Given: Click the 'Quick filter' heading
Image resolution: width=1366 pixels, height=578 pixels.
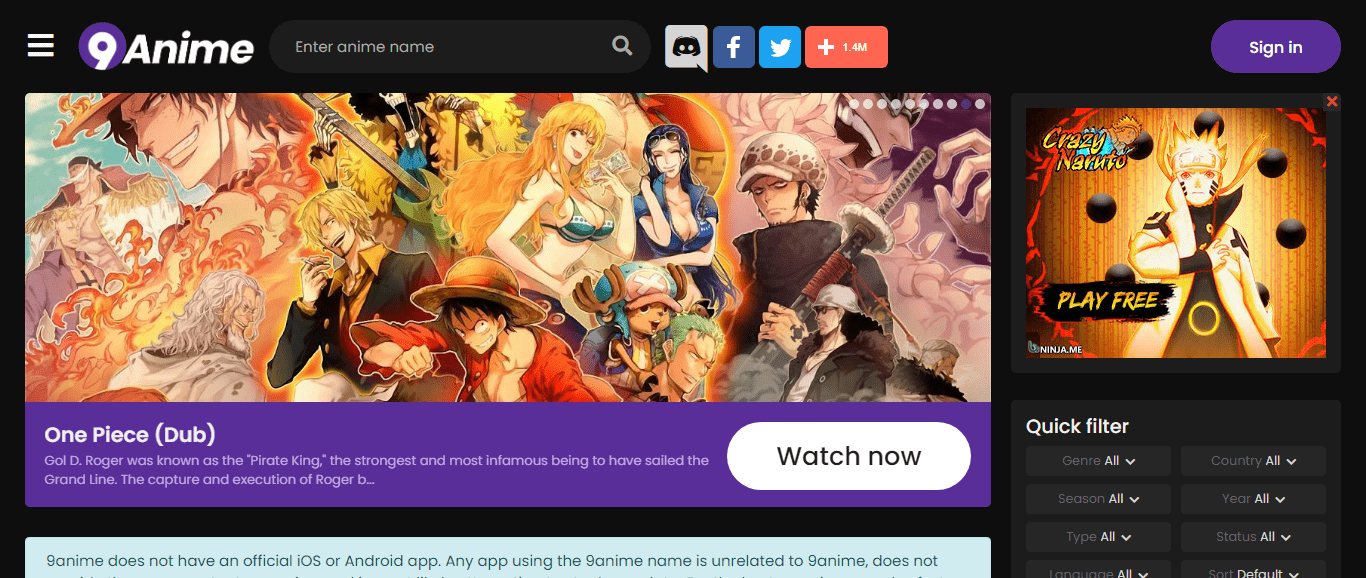Looking at the screenshot, I should 1077,426.
